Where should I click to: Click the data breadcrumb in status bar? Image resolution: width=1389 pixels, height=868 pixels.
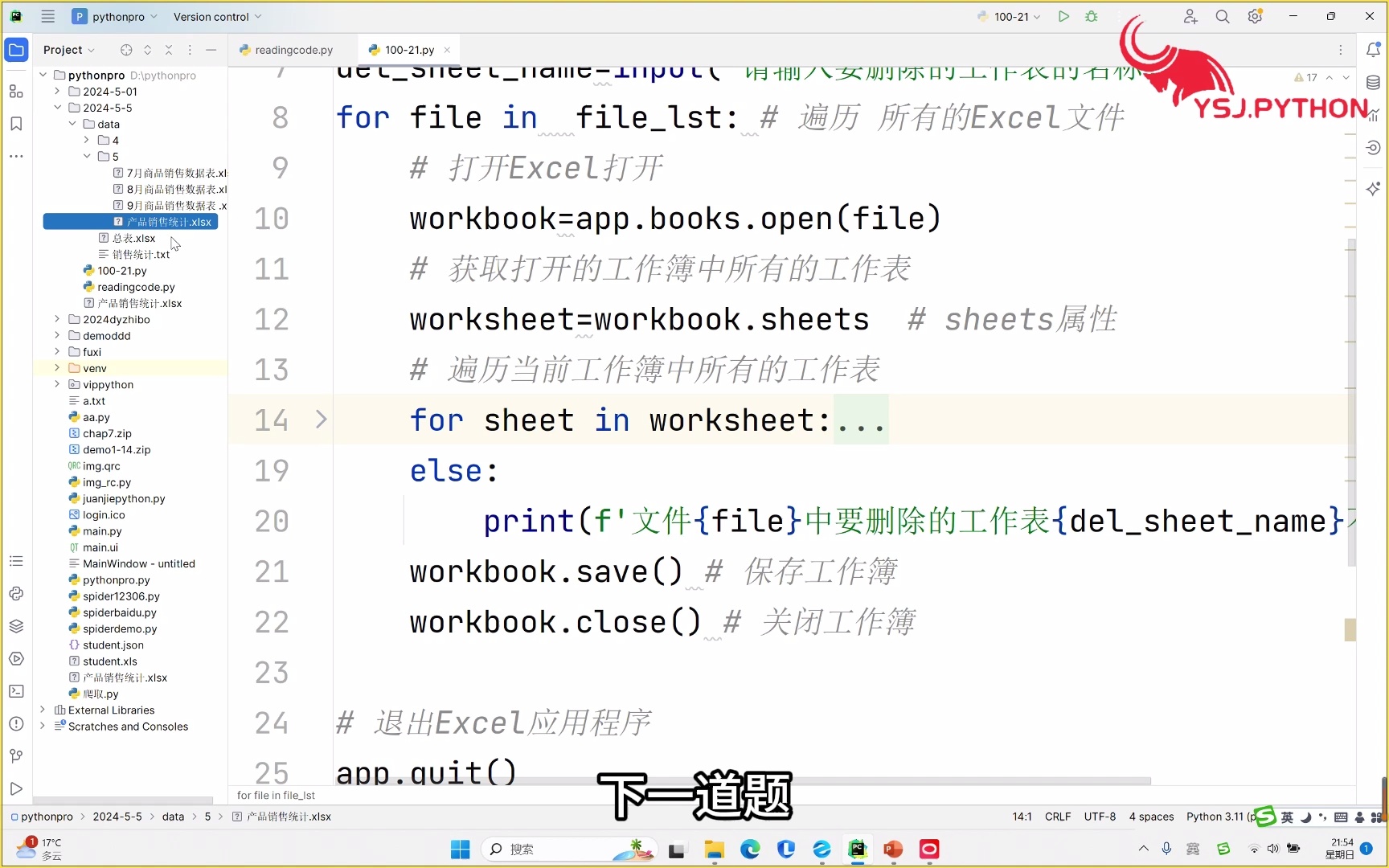173,817
